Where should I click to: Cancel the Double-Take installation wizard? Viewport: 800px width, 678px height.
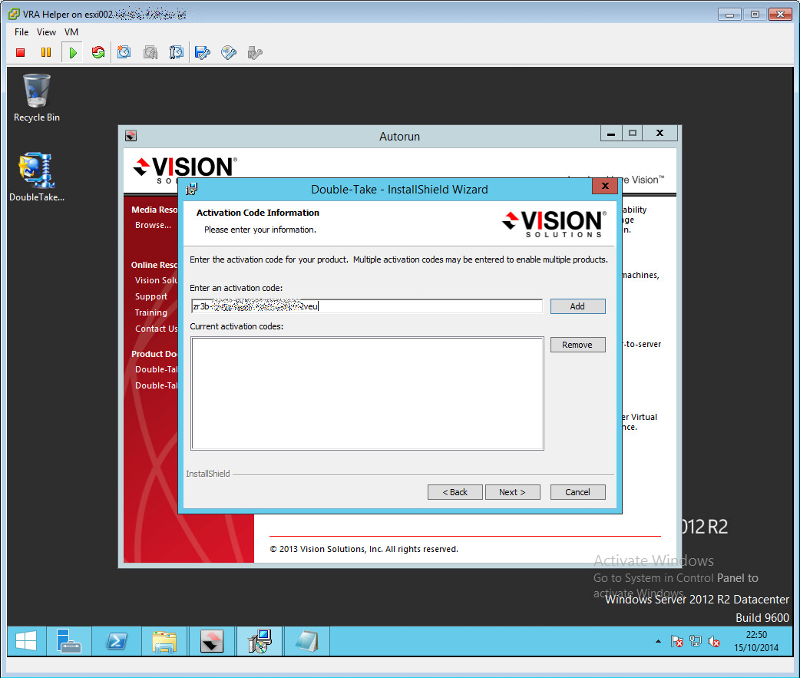(x=578, y=492)
